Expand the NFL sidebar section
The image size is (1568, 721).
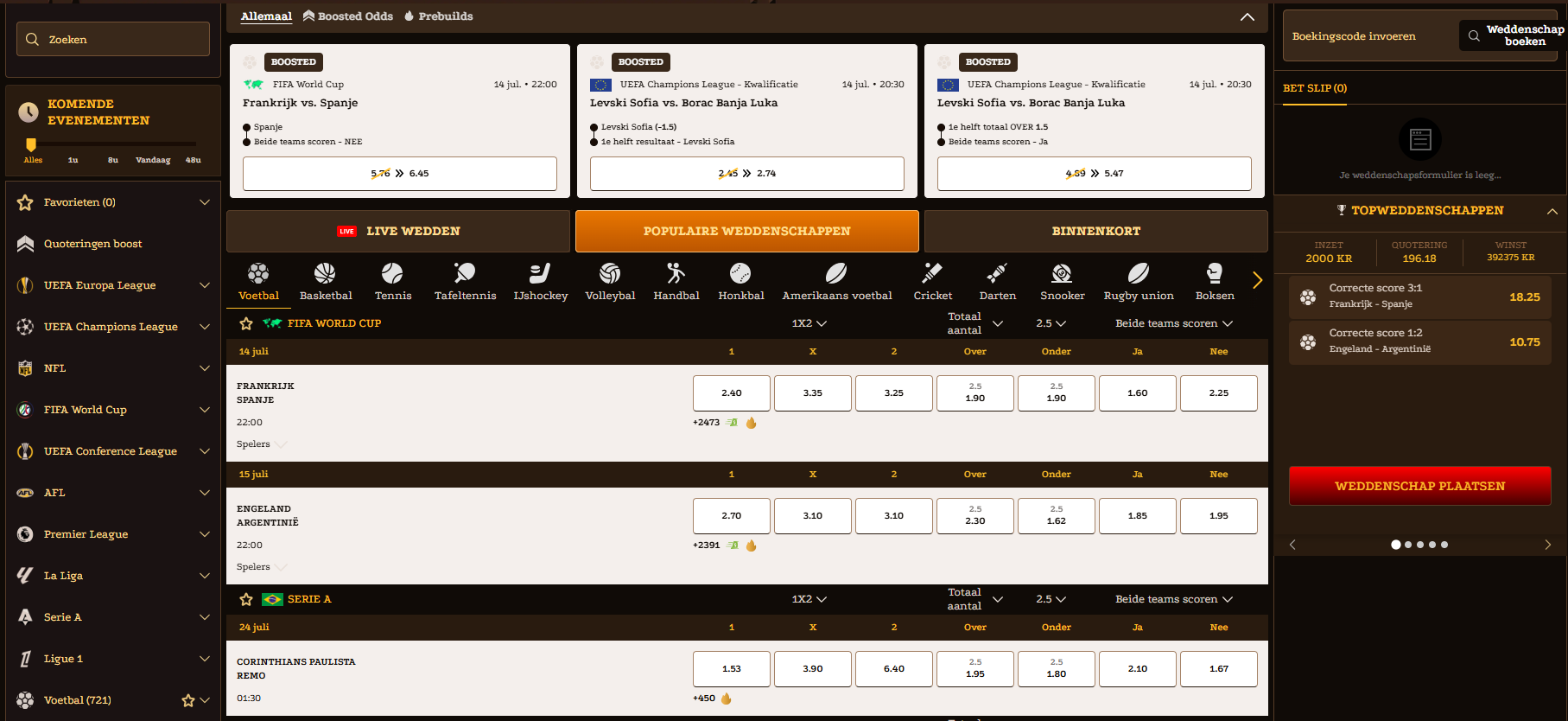[x=205, y=368]
